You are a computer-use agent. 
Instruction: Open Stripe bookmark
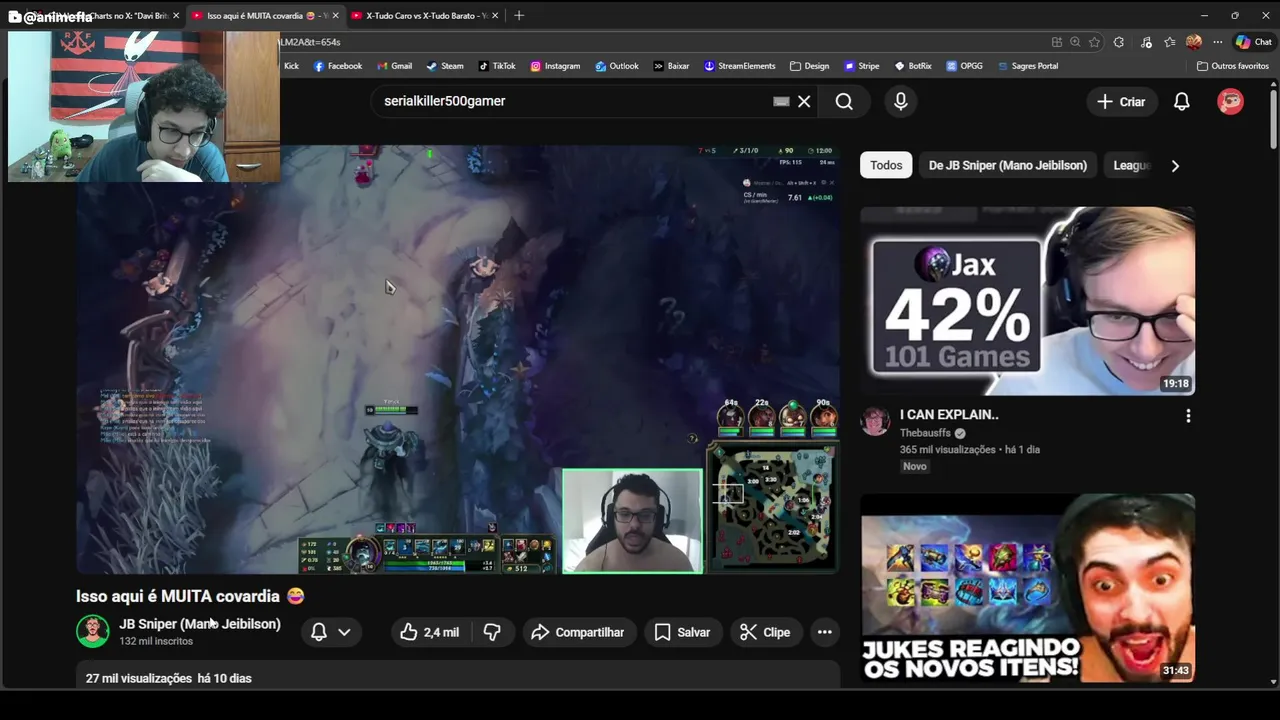click(x=862, y=66)
